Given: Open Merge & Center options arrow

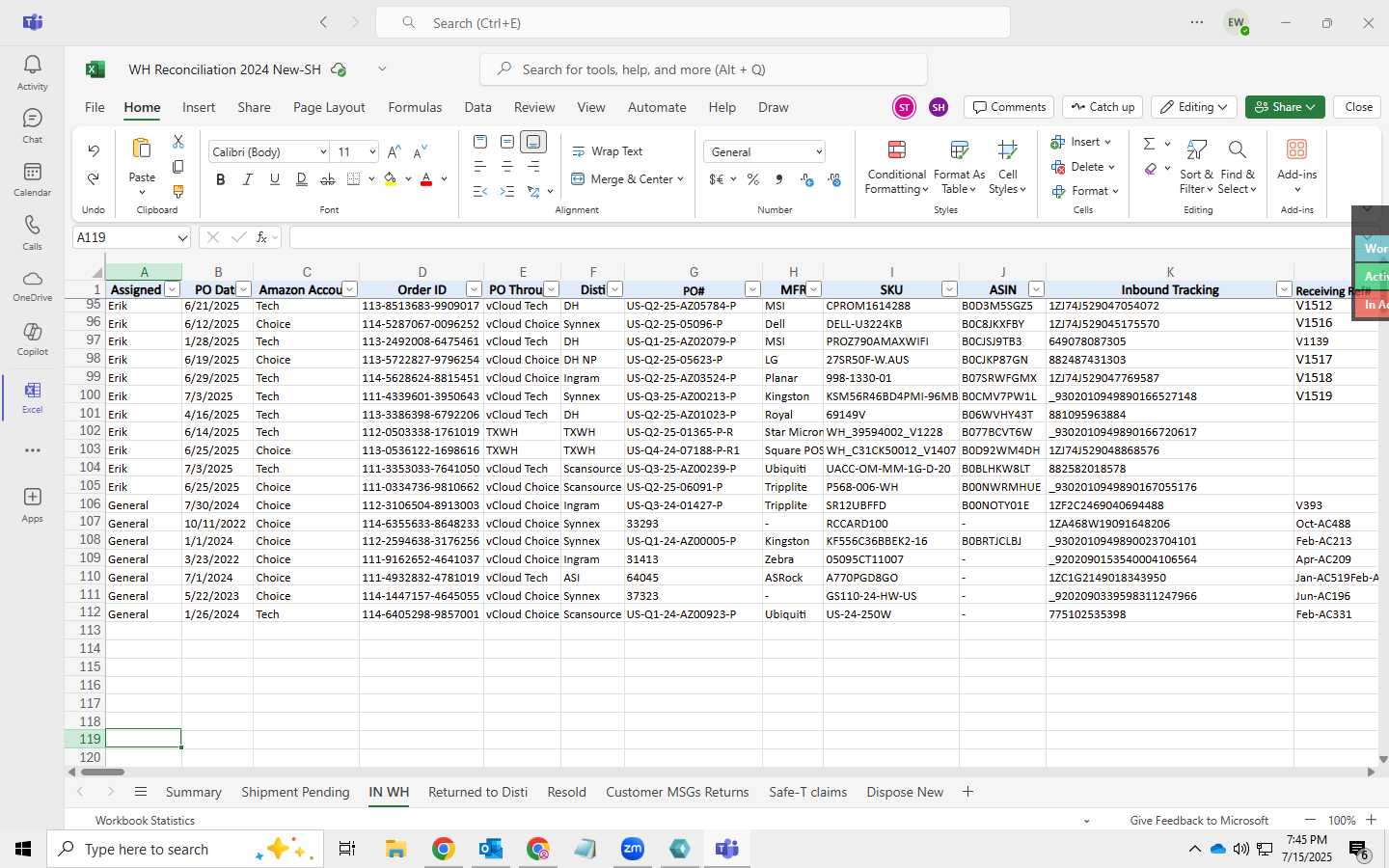Looking at the screenshot, I should click(x=680, y=179).
